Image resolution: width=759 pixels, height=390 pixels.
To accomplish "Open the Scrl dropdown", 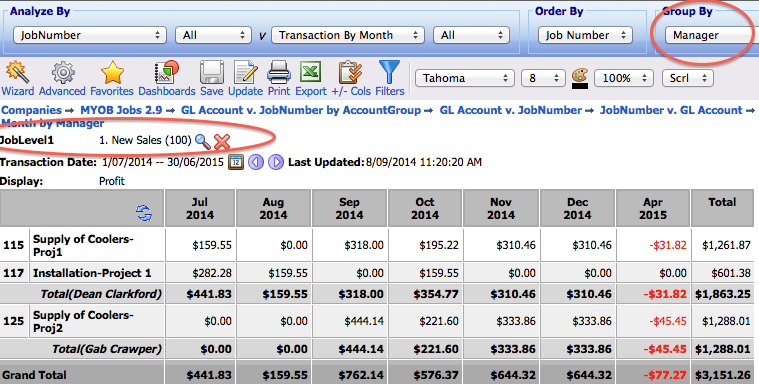I will 687,78.
